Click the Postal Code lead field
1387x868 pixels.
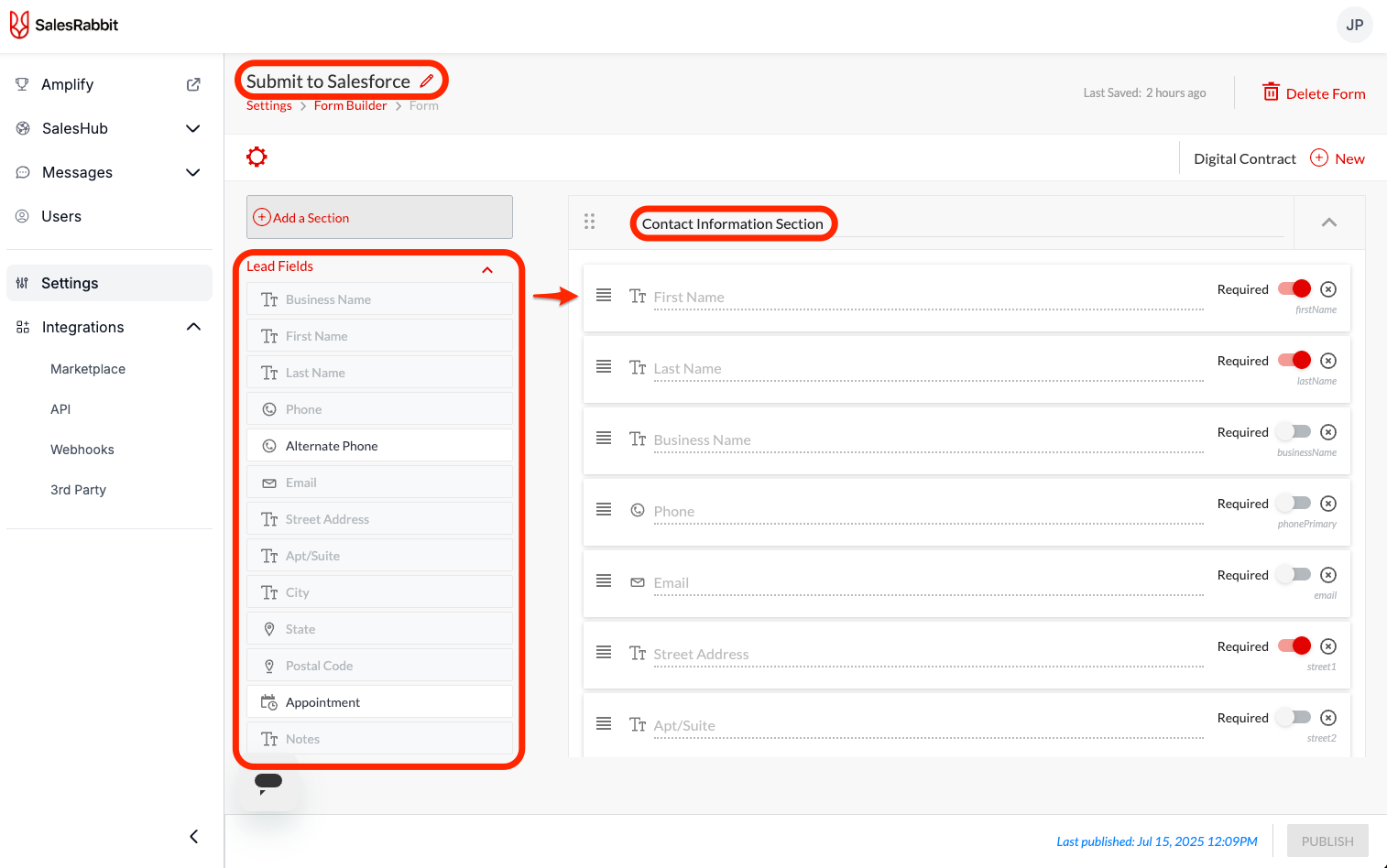click(x=379, y=666)
